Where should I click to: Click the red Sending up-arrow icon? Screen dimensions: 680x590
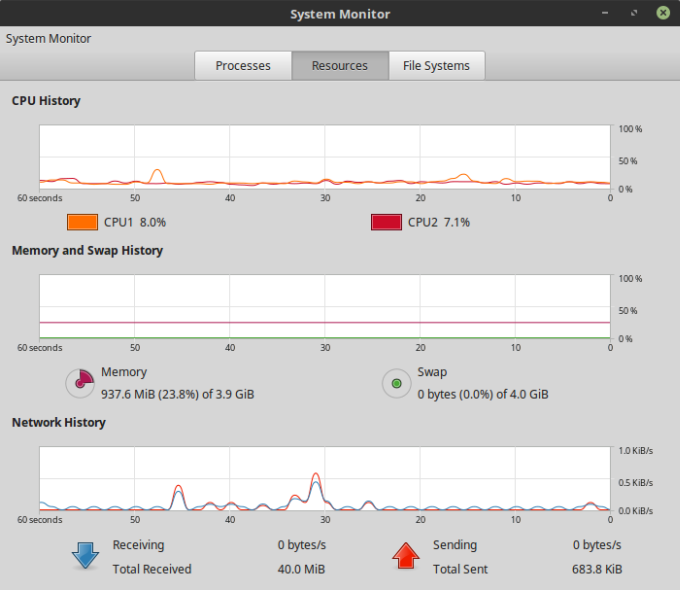(x=406, y=556)
